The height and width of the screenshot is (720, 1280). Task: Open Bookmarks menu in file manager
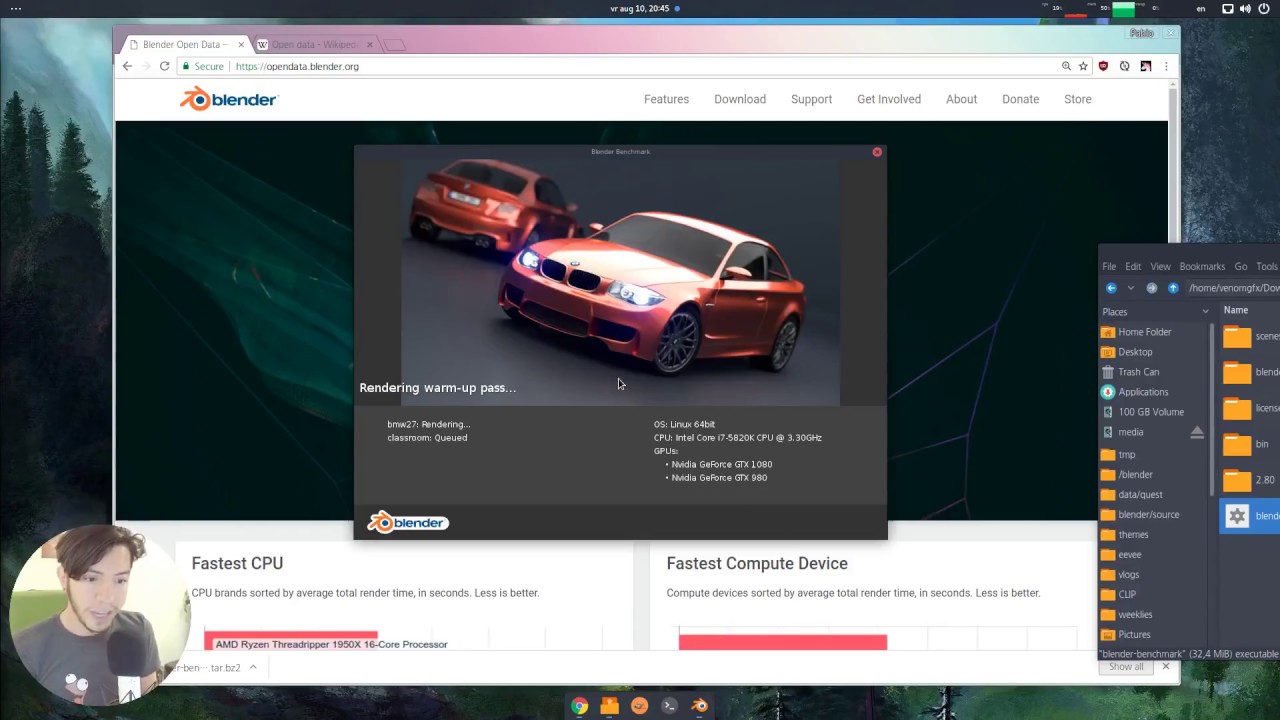click(x=1202, y=267)
